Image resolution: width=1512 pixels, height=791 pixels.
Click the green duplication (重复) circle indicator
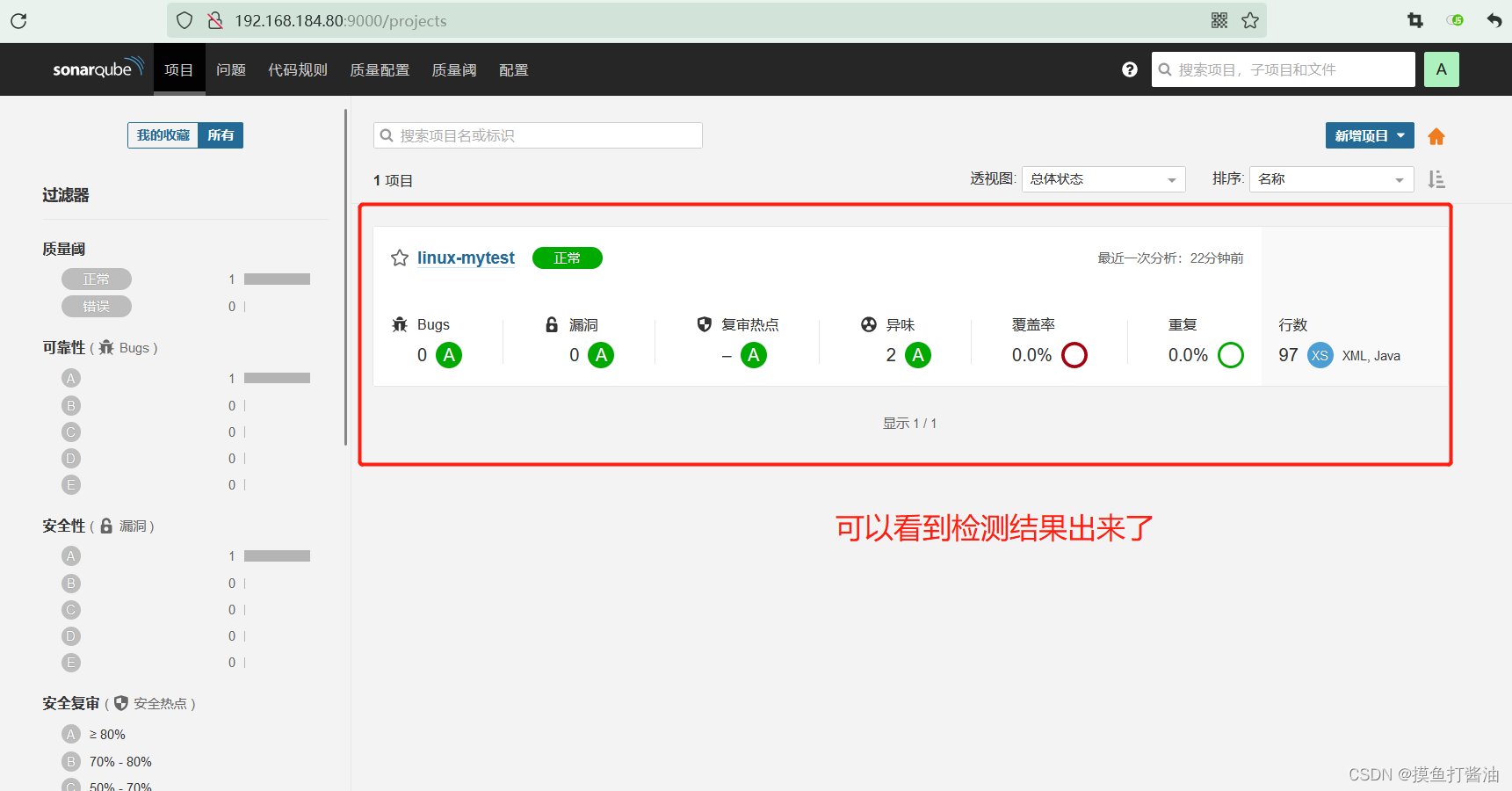tap(1231, 355)
